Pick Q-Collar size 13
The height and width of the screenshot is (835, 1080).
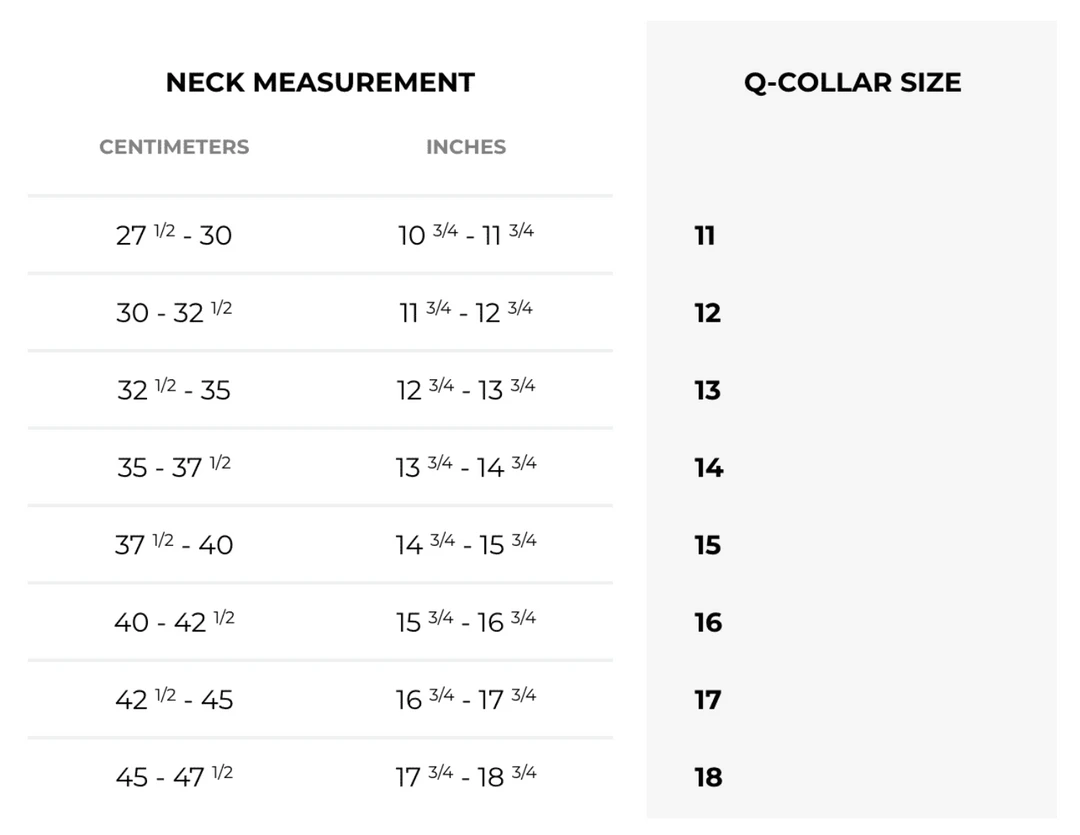[x=707, y=390]
